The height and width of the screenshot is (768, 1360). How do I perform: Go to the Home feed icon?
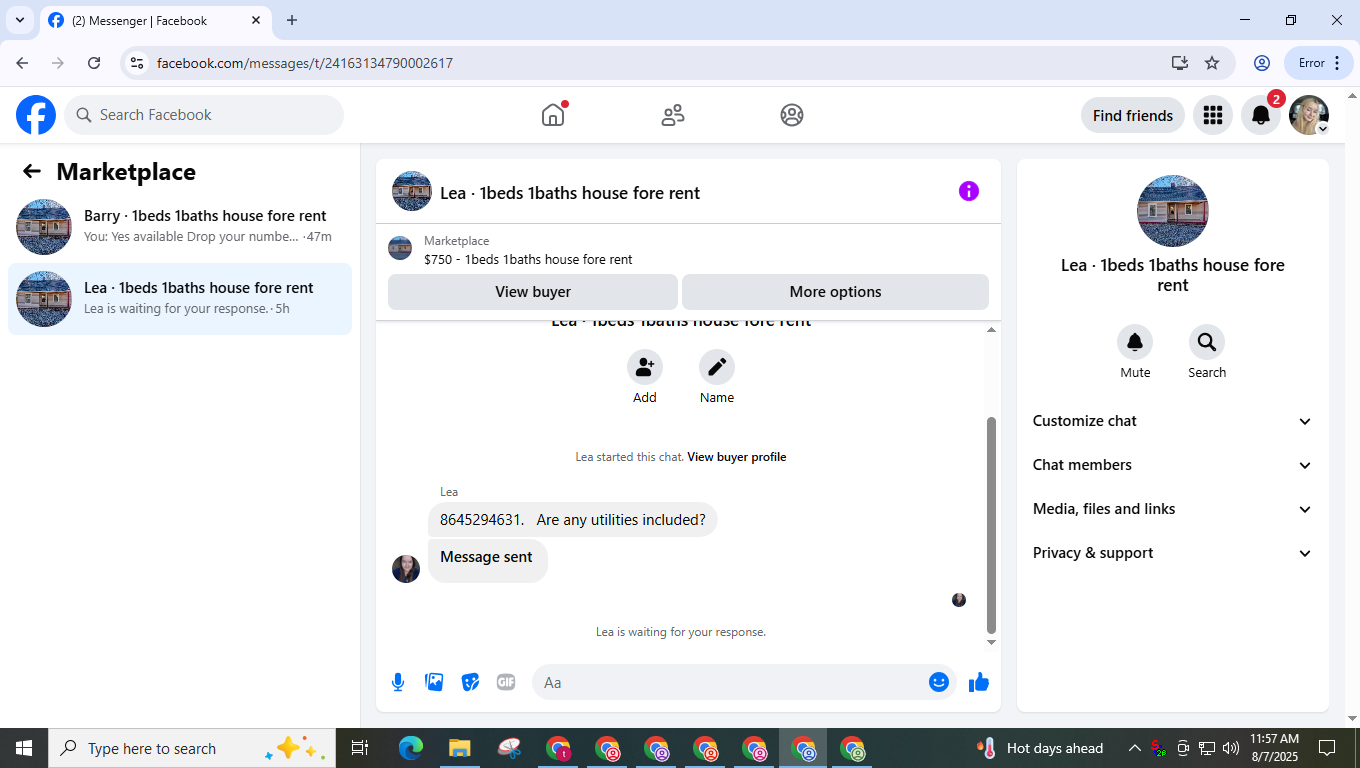click(553, 115)
